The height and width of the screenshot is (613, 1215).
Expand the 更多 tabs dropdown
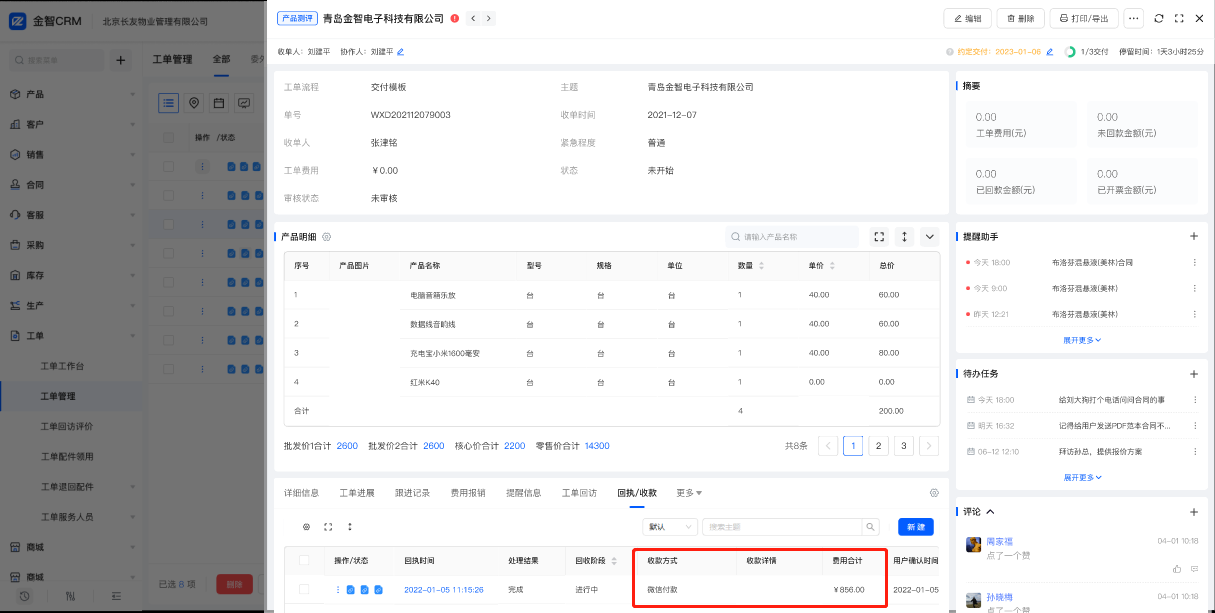(x=689, y=493)
